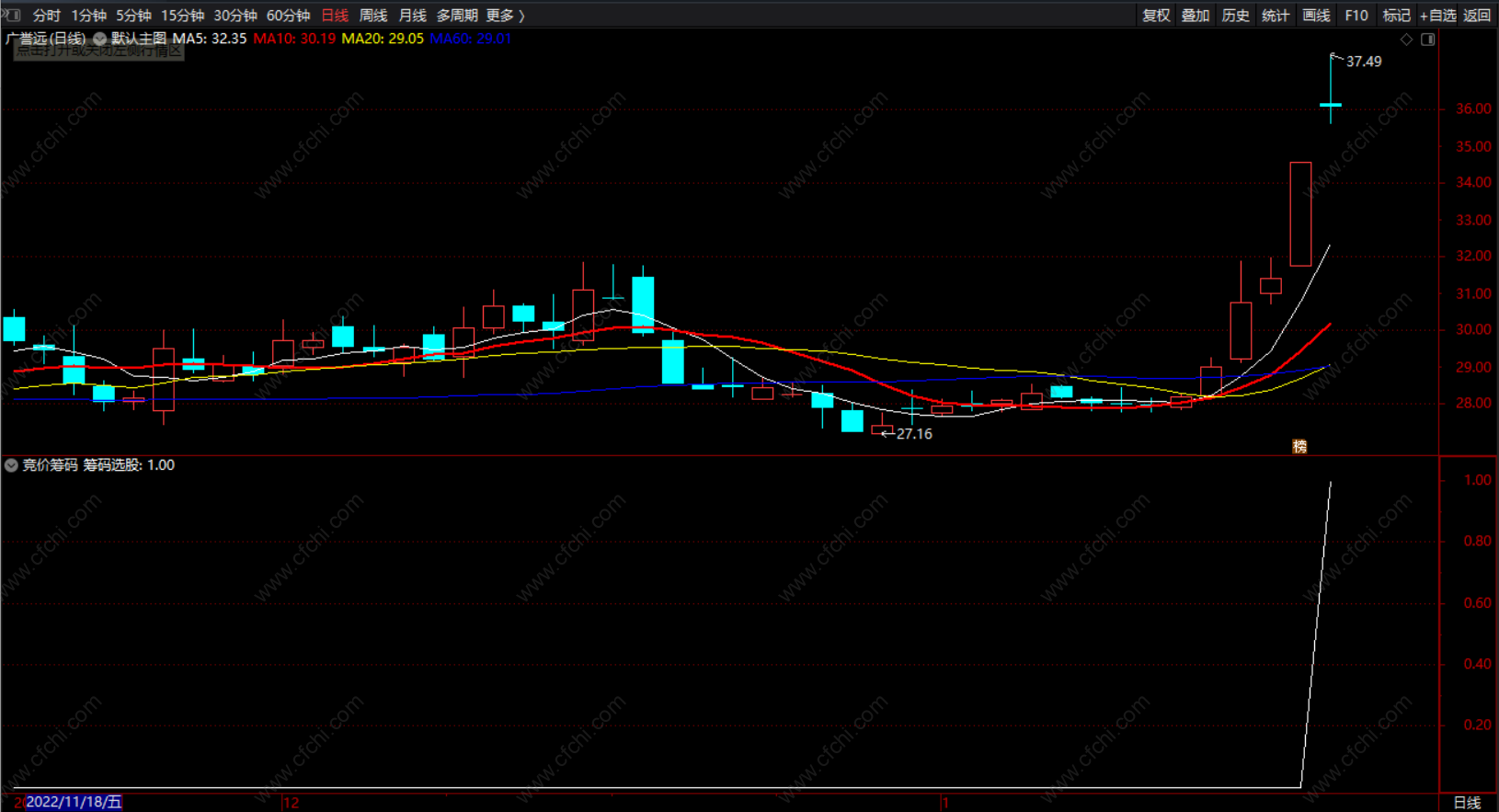Click the 28.00 price axis label
The height and width of the screenshot is (812, 1499).
coord(1473,403)
